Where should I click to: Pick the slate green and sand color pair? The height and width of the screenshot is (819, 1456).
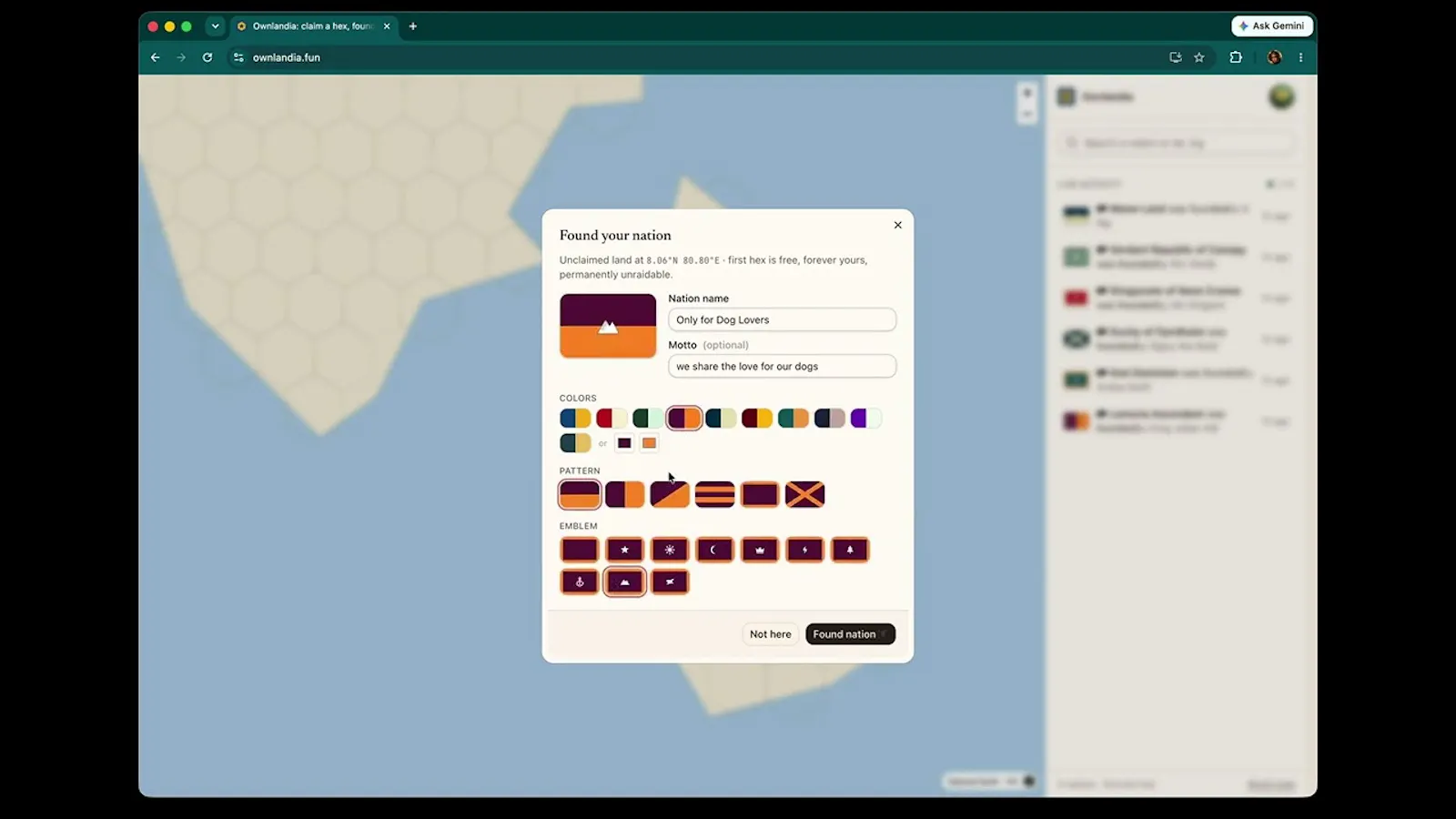point(575,443)
